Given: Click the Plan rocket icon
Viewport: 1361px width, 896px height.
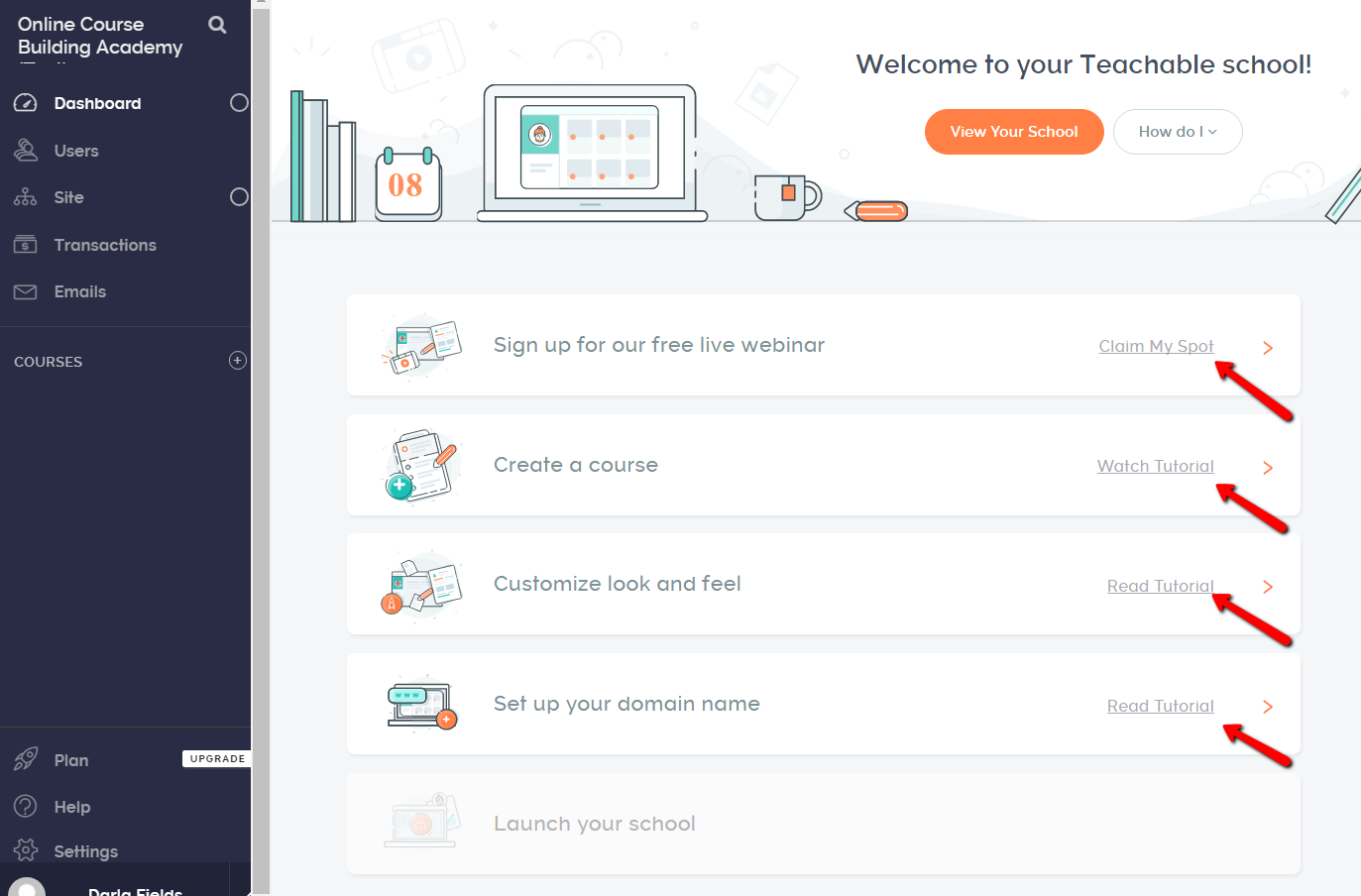Looking at the screenshot, I should pyautogui.click(x=26, y=760).
